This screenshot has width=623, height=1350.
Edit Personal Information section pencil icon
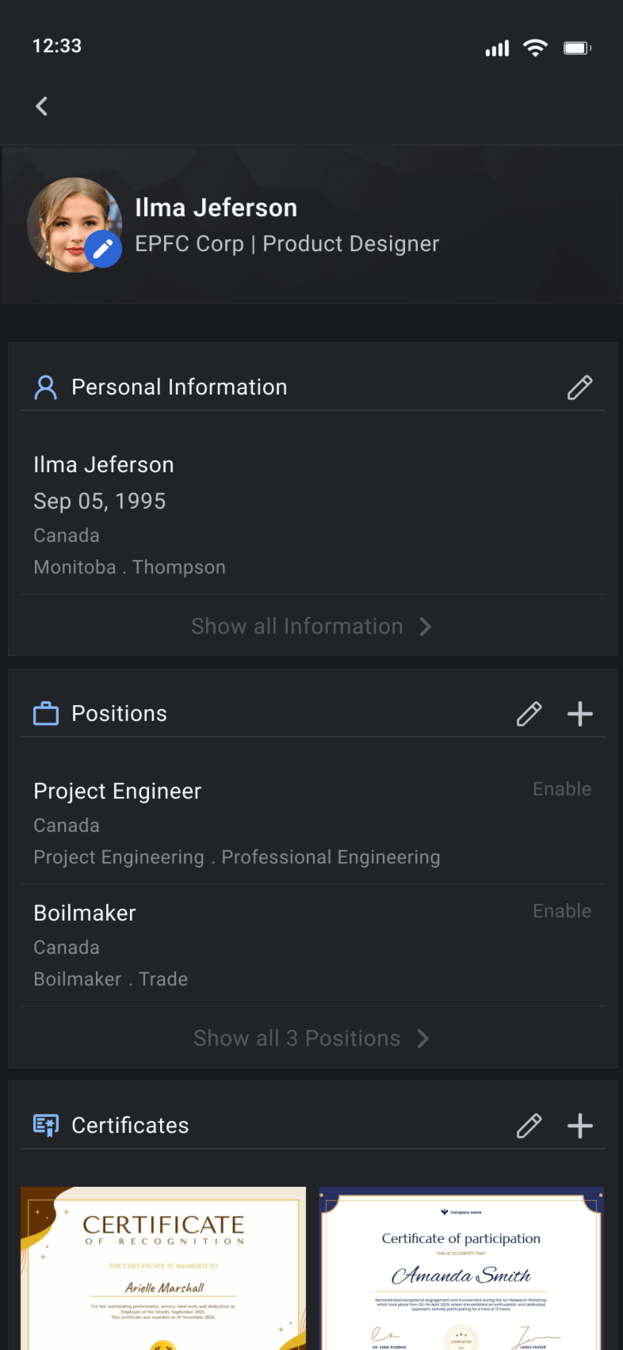point(580,387)
